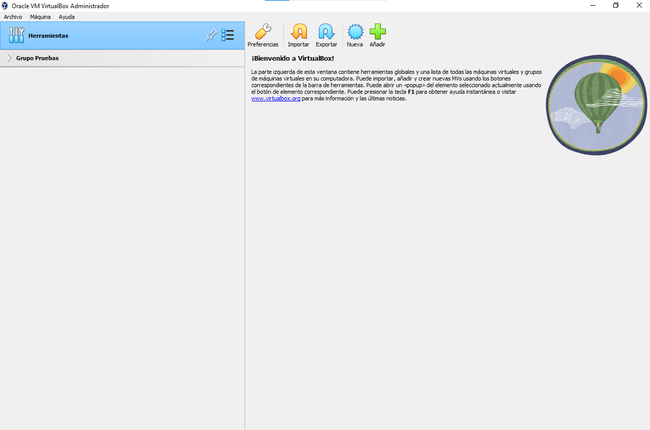Expand the Grupo Pruebas chevron
The image size is (650, 430).
(x=9, y=58)
